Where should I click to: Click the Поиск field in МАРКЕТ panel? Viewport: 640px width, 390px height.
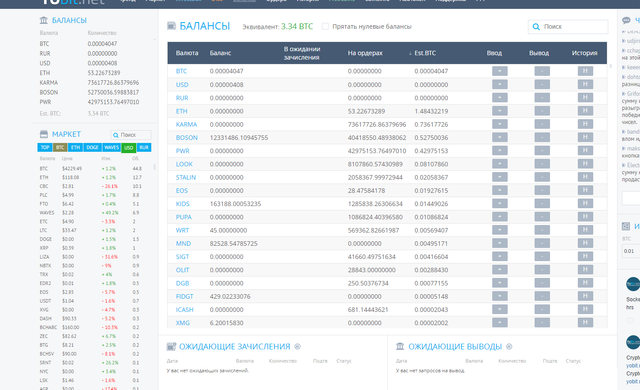[131, 135]
